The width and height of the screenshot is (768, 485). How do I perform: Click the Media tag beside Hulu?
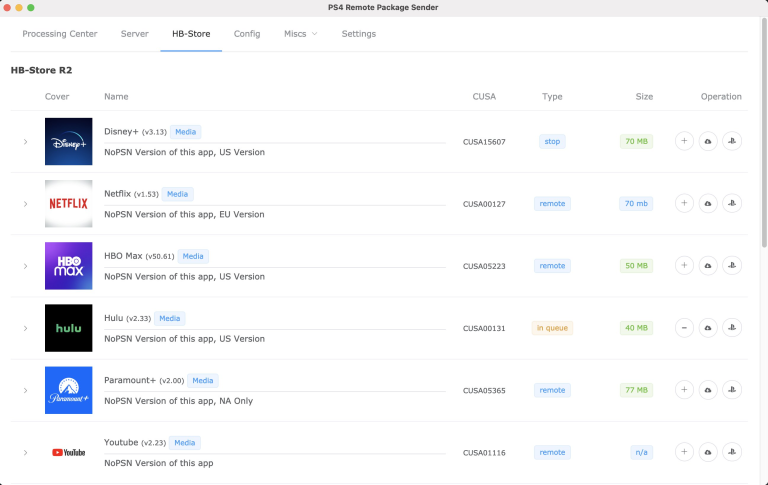169,318
